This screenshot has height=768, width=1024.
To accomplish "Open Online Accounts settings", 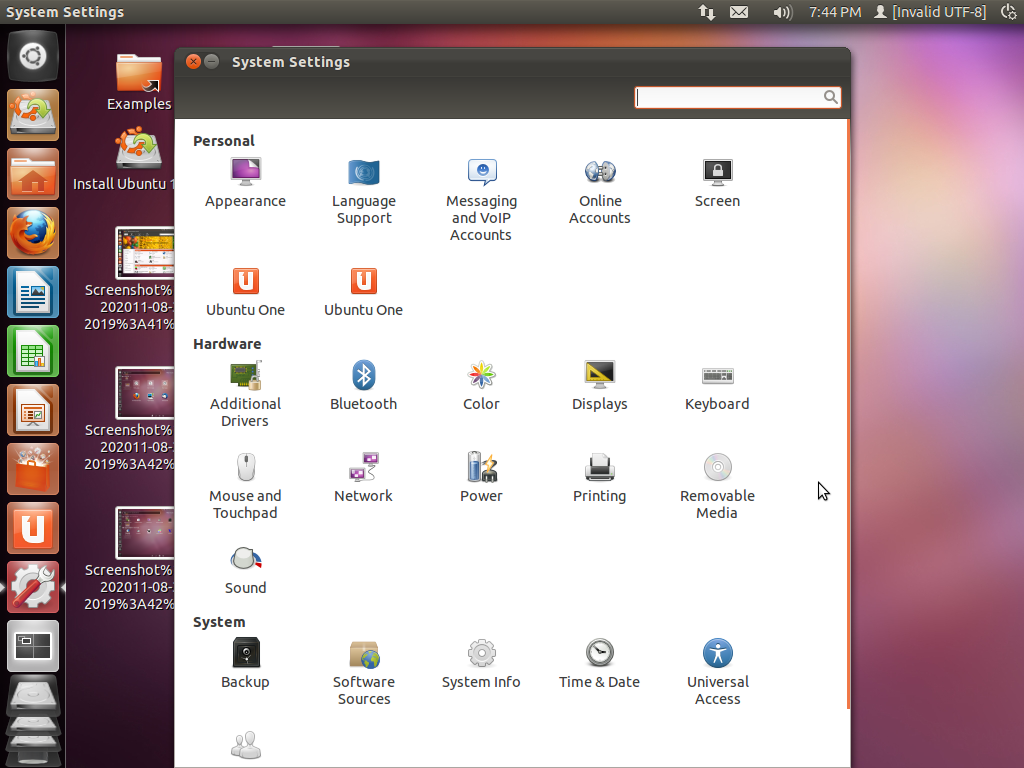I will tap(600, 191).
